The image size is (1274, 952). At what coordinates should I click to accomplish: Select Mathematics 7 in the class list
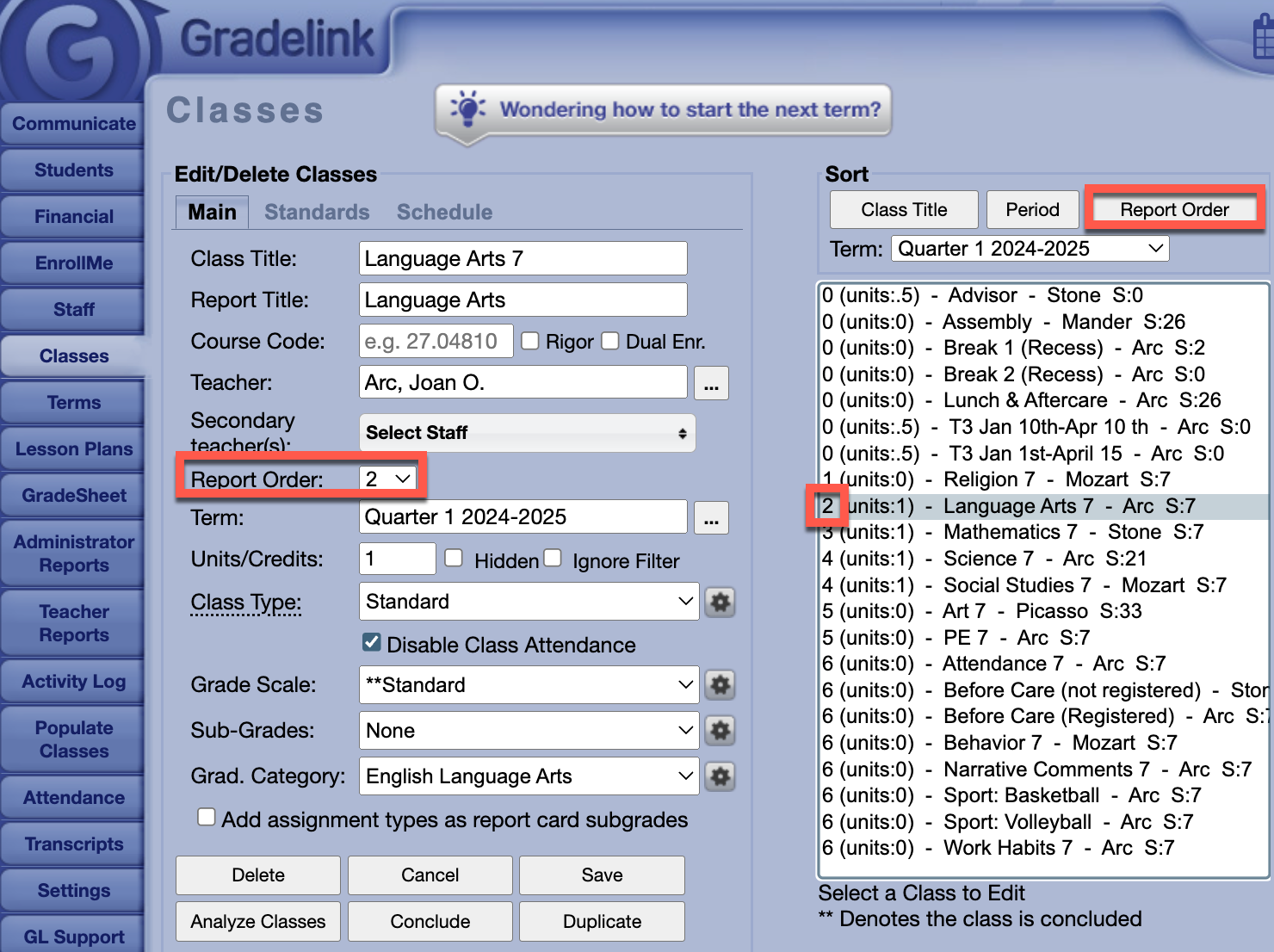(x=1009, y=533)
